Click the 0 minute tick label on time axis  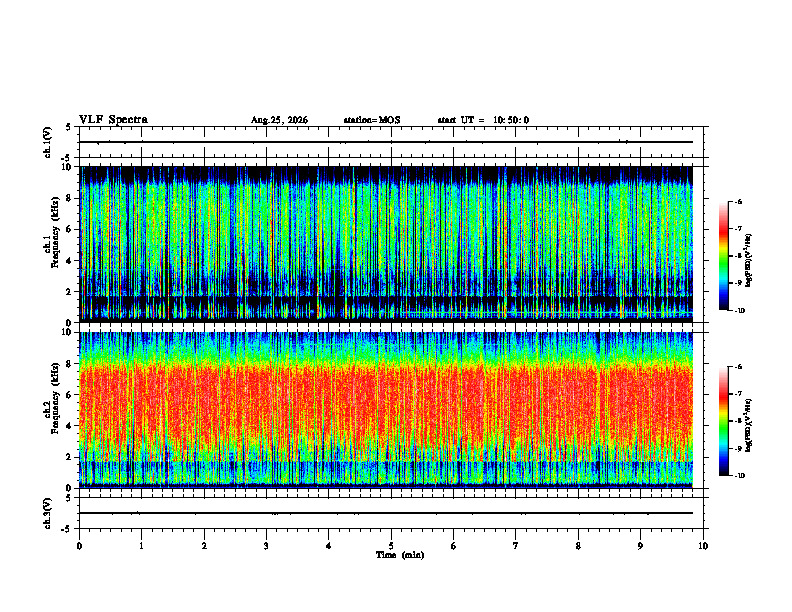coord(79,546)
